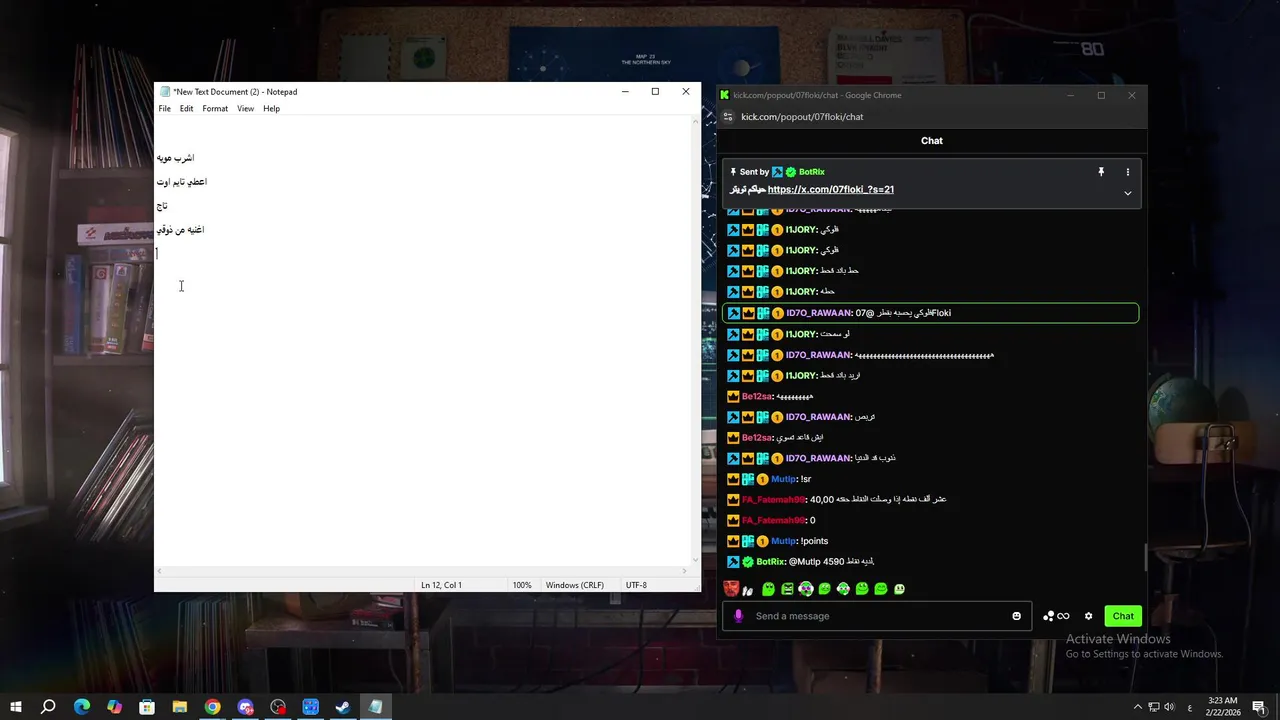This screenshot has width=1280, height=720.
Task: Switch to Google Chrome in the taskbar
Action: (x=212, y=707)
